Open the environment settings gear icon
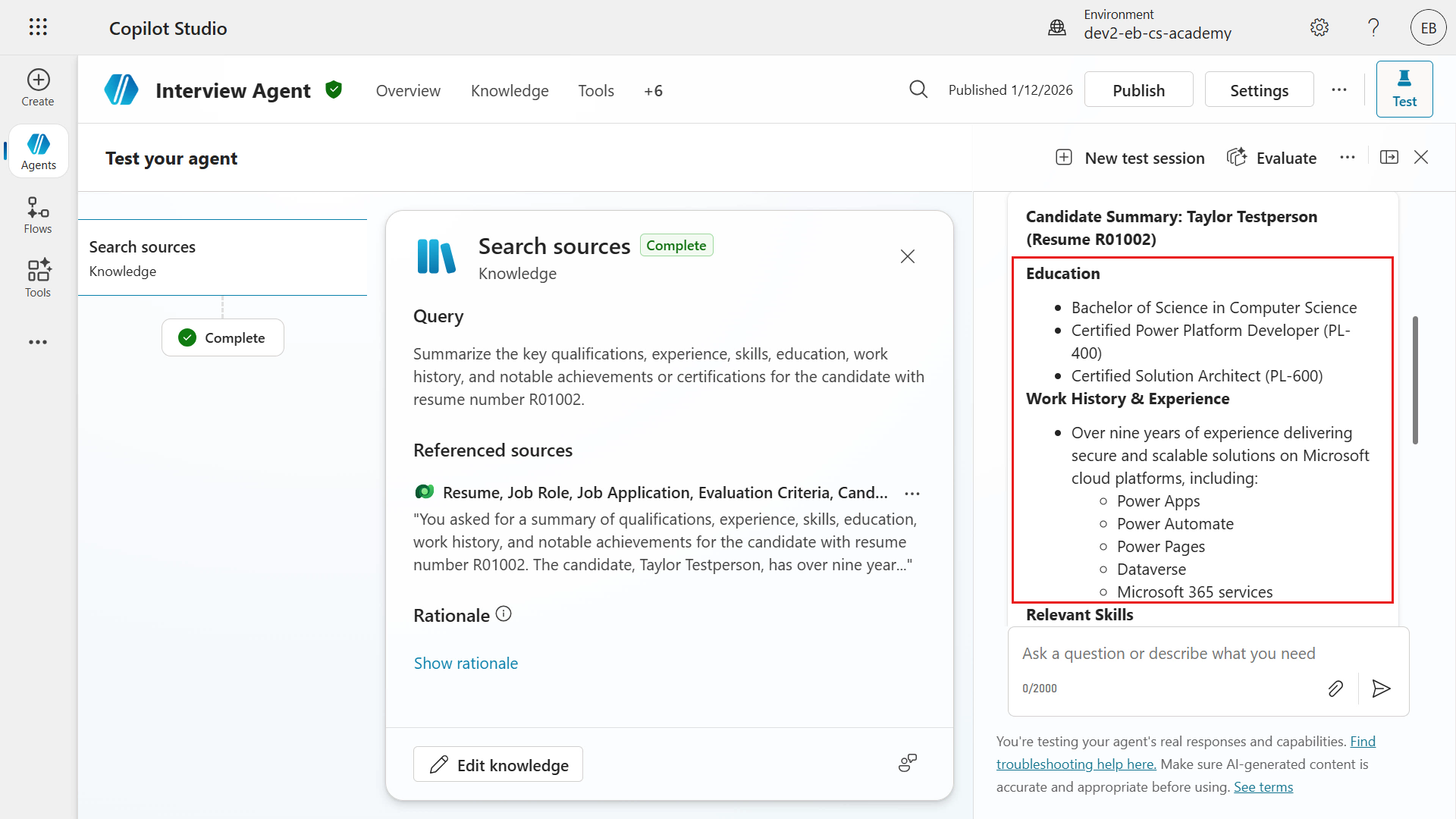Screen dimensions: 1456x819 coord(1319,27)
